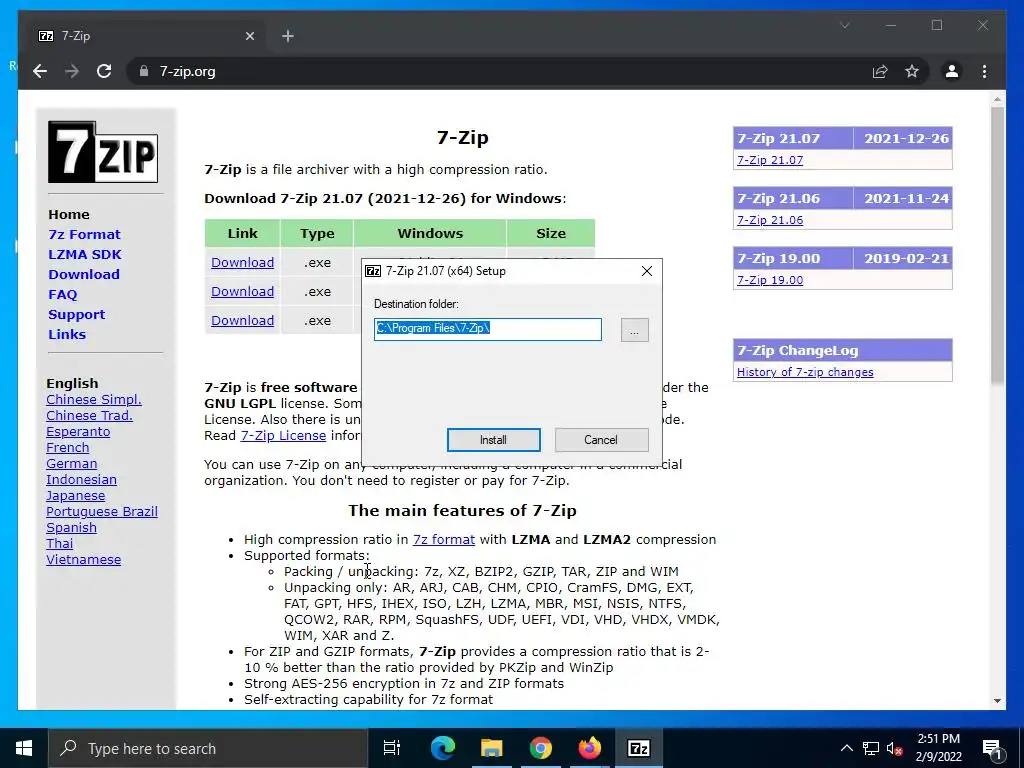Open the notification center icon
The height and width of the screenshot is (768, 1024).
point(992,748)
